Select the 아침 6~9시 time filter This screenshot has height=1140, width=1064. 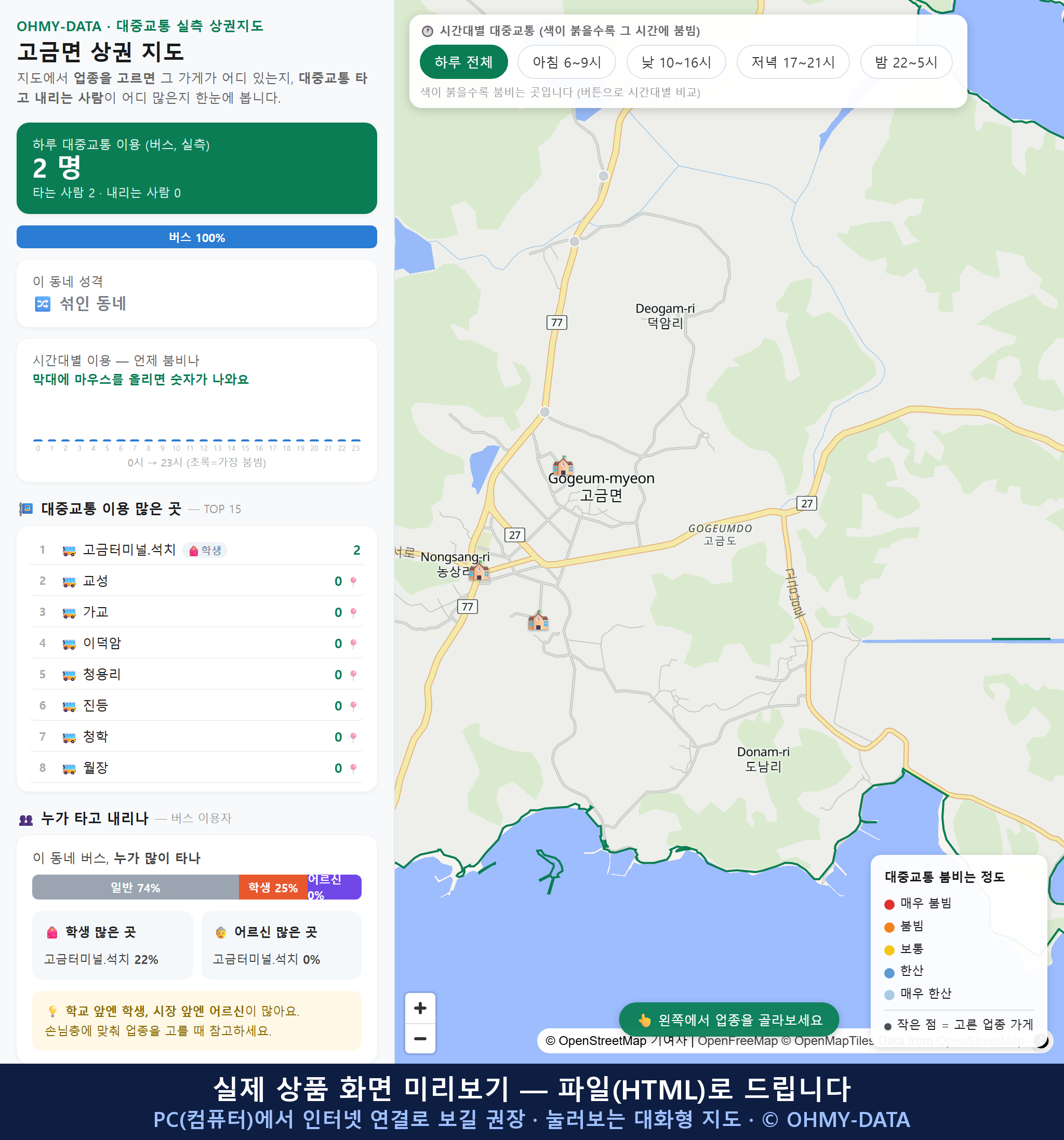(566, 62)
